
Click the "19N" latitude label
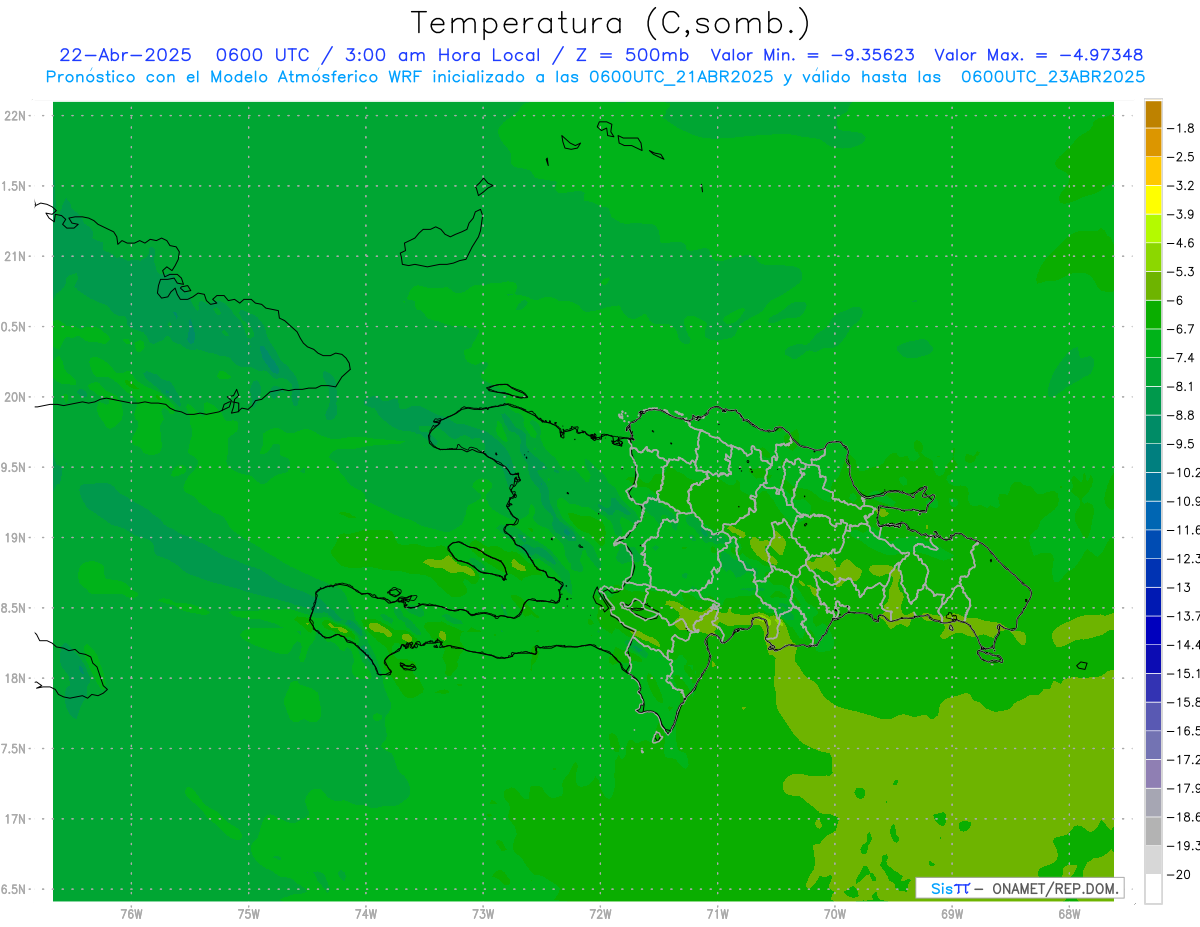pos(15,538)
